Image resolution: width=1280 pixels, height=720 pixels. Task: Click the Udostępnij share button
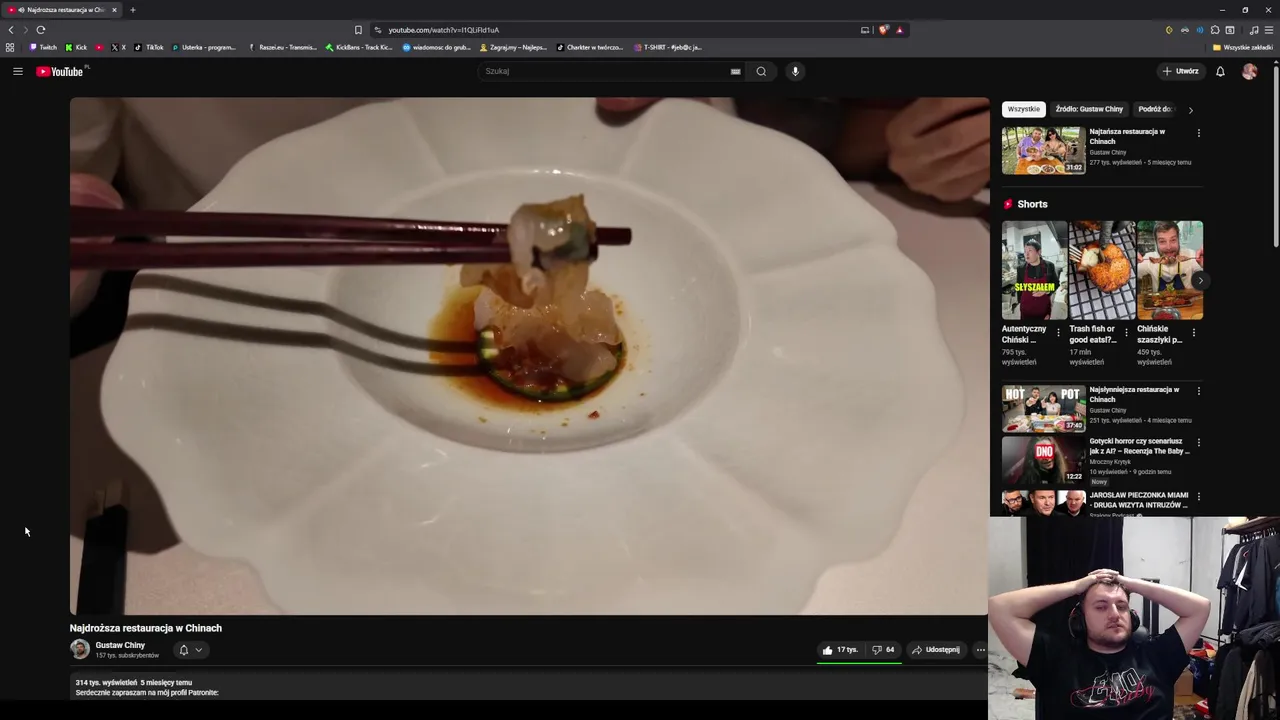tap(935, 650)
